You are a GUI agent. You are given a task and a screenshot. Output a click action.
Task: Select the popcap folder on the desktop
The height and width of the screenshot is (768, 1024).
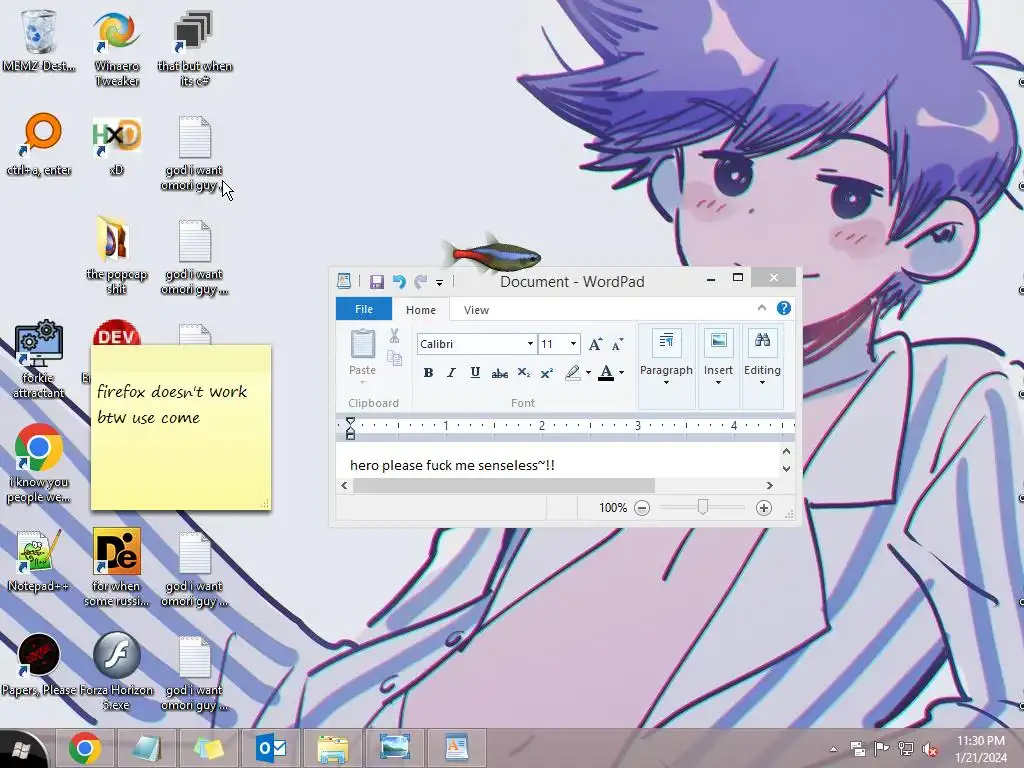click(116, 256)
